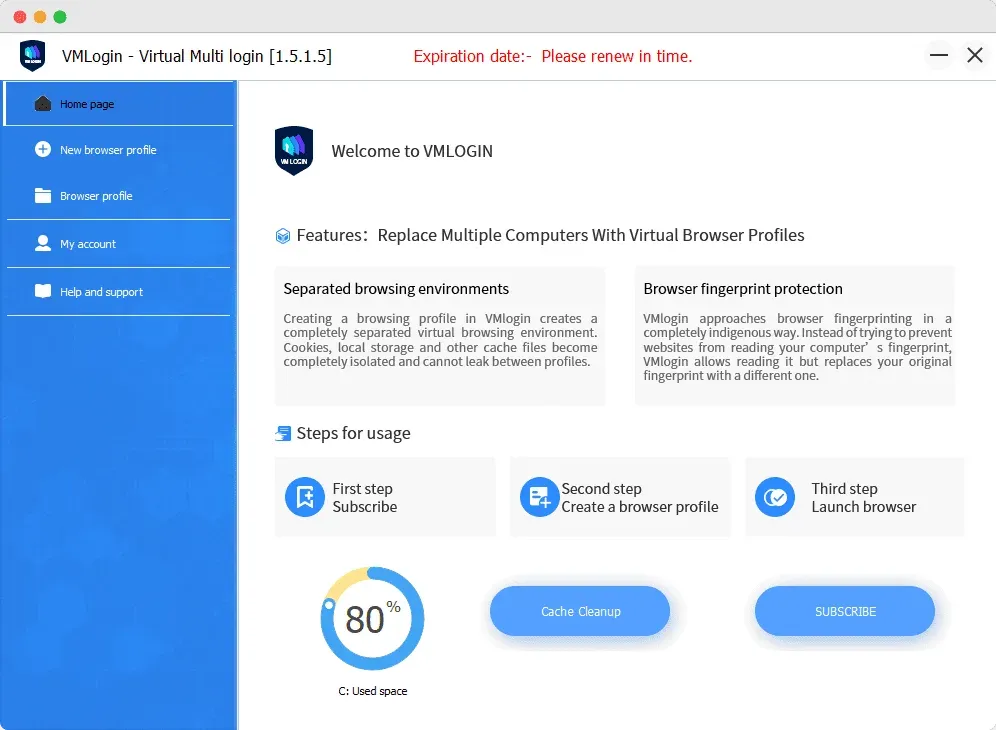Screen dimensions: 996x730
Task: Click the Separated browsing environments heading
Action: [396, 288]
